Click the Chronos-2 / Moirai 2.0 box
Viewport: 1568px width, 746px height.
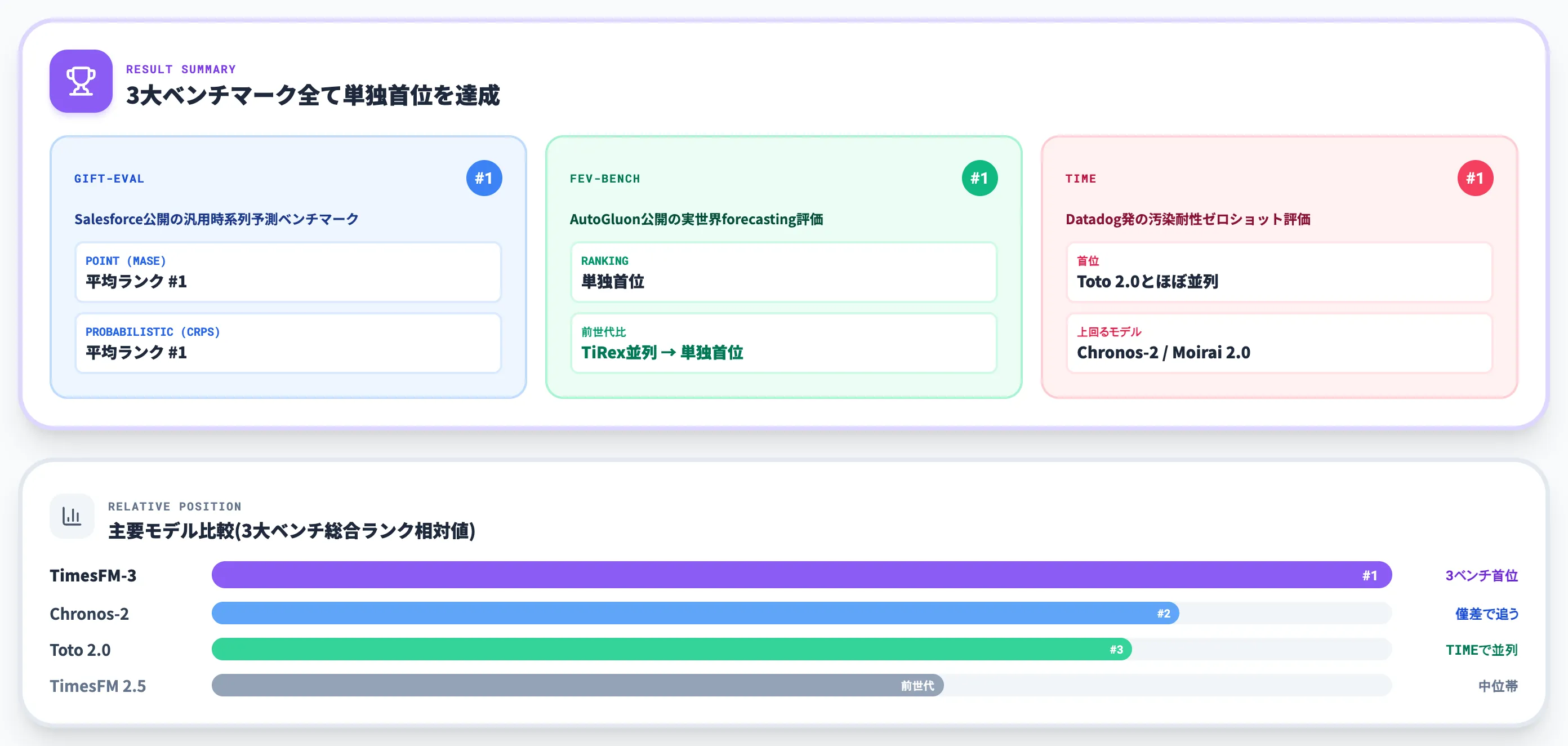(x=1279, y=343)
